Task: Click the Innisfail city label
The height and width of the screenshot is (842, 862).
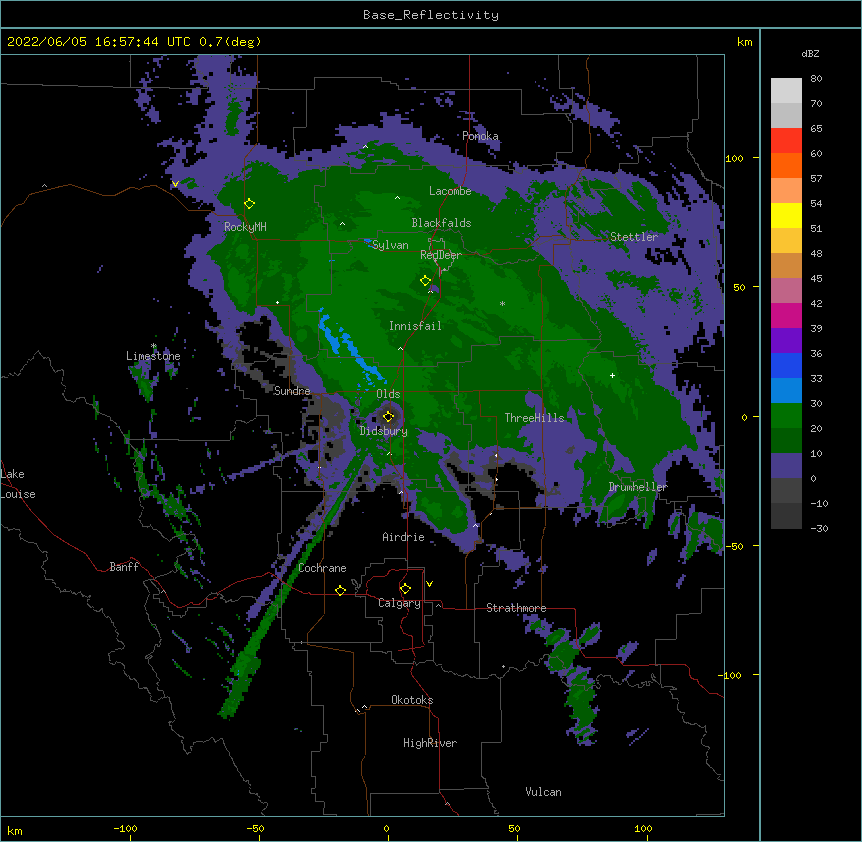Action: point(415,326)
